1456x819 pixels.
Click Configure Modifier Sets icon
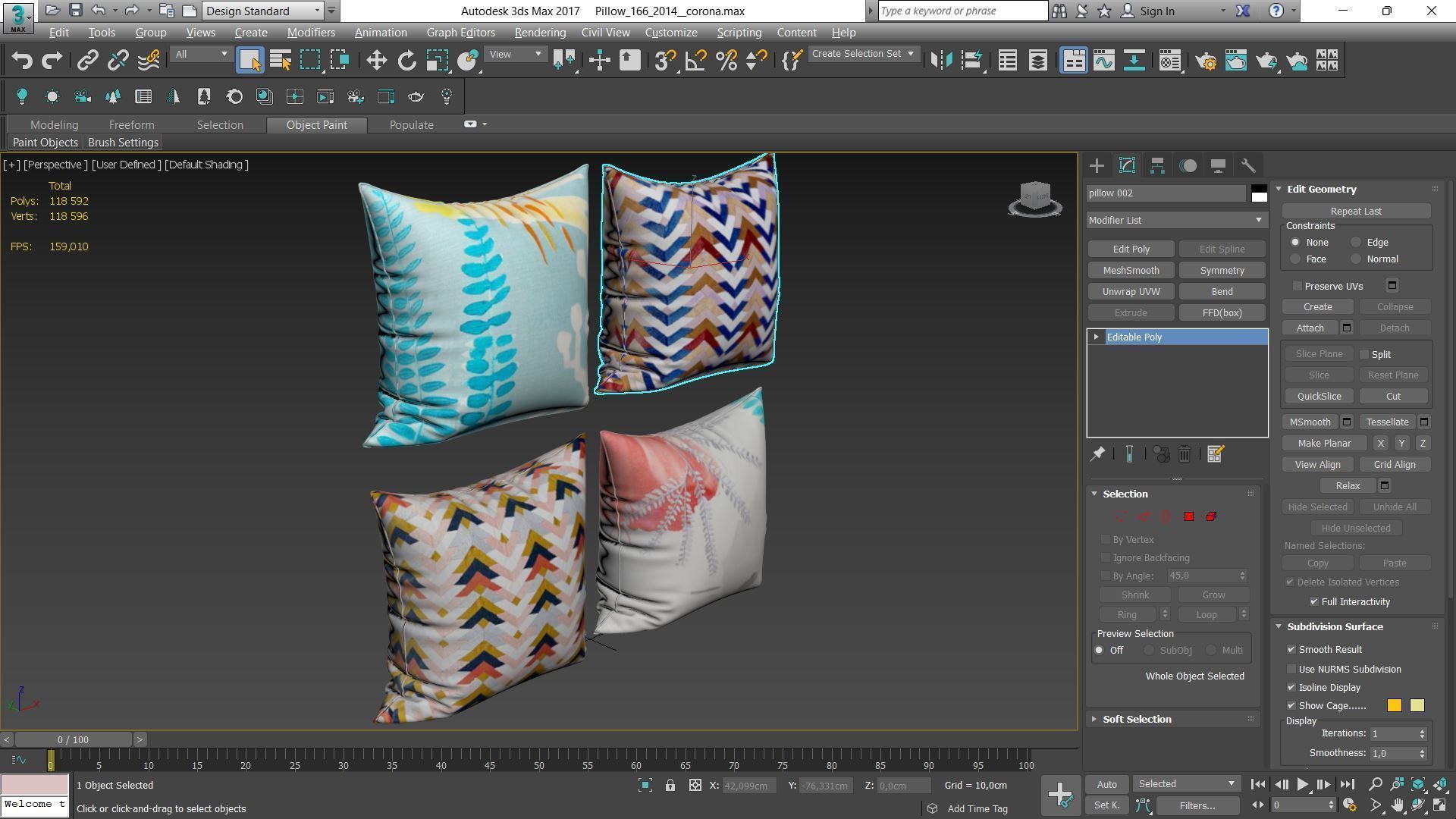1215,453
